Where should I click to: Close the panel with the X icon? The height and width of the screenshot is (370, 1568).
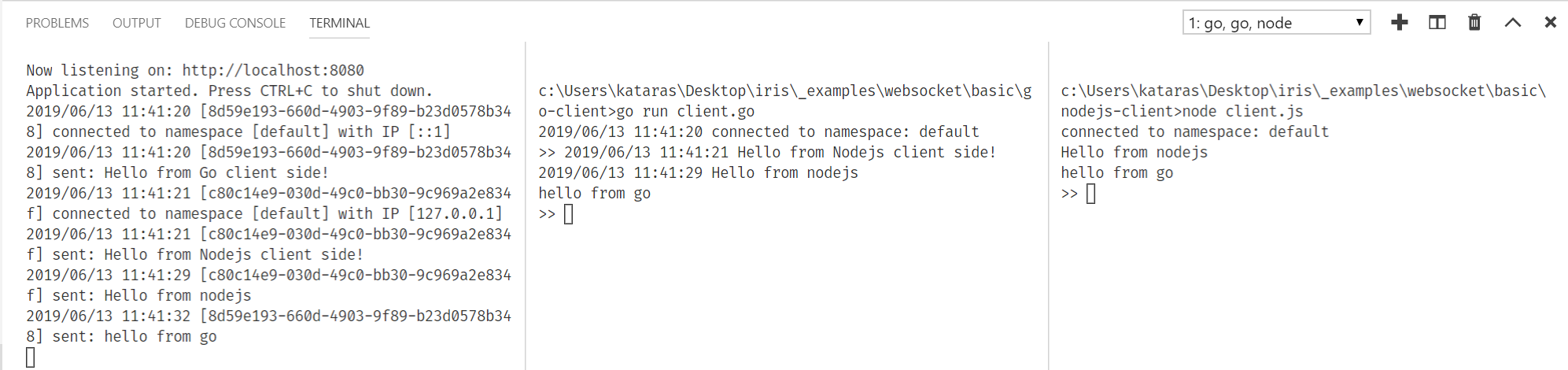click(1550, 23)
